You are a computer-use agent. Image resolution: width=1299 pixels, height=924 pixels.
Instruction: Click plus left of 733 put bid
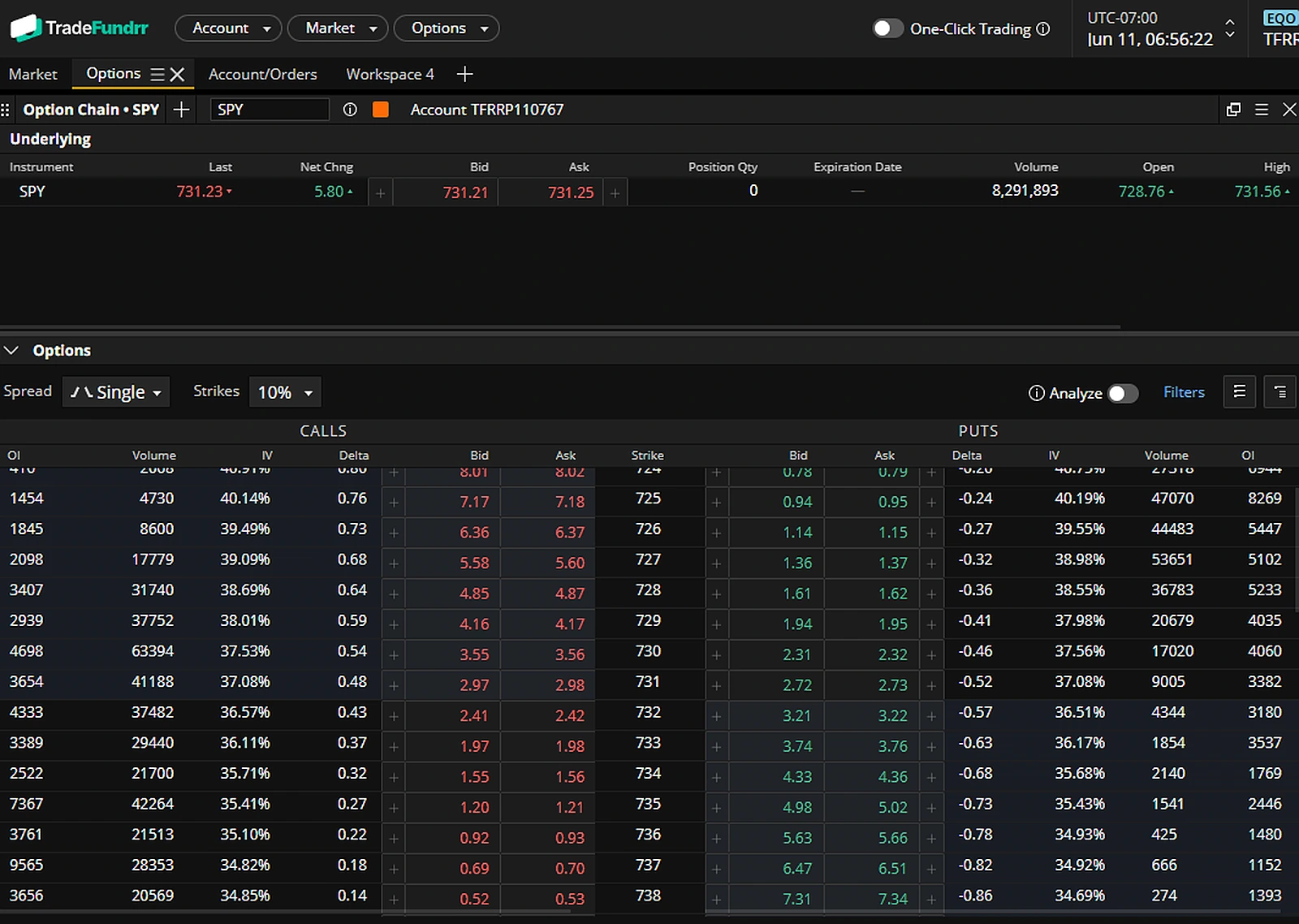pyautogui.click(x=716, y=746)
